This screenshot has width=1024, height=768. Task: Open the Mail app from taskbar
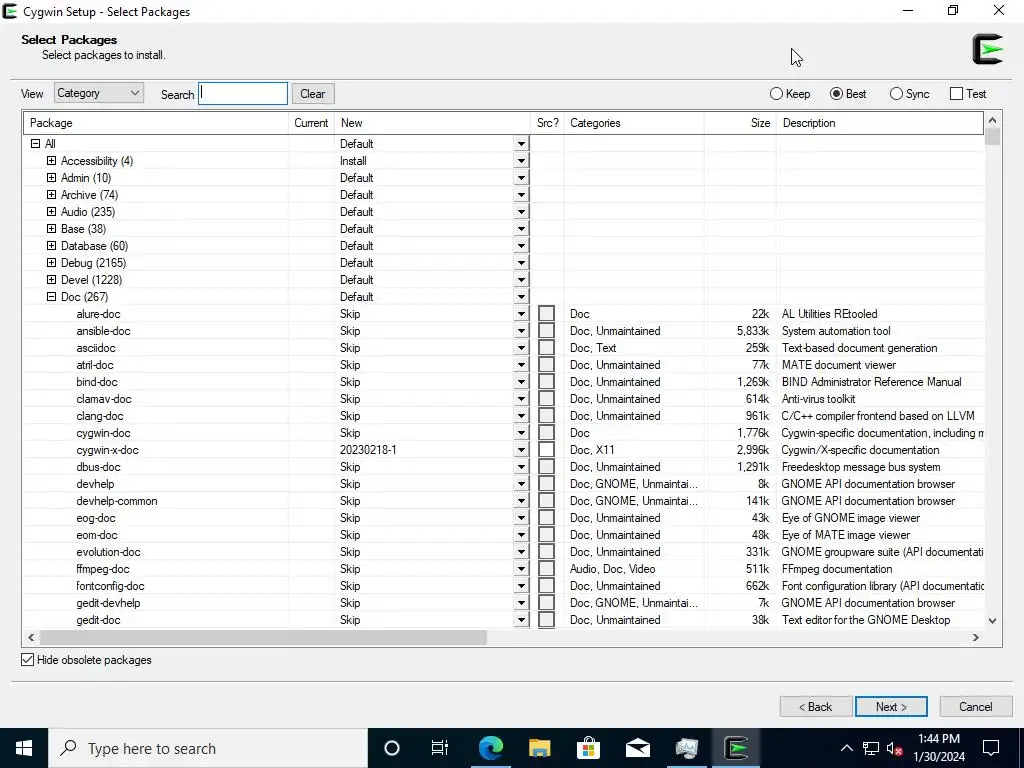(637, 748)
